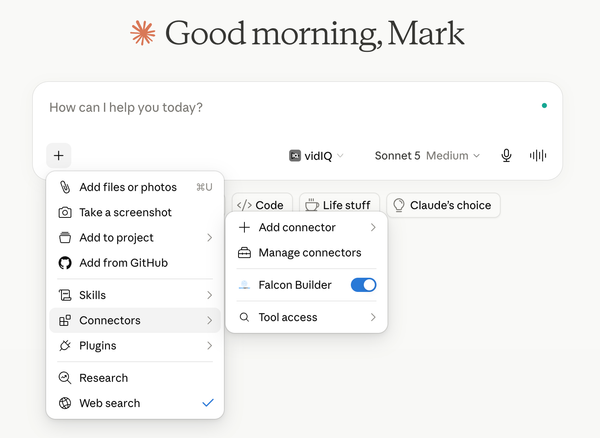Click the Research magnifier icon
Image resolution: width=600 pixels, height=438 pixels.
(65, 378)
